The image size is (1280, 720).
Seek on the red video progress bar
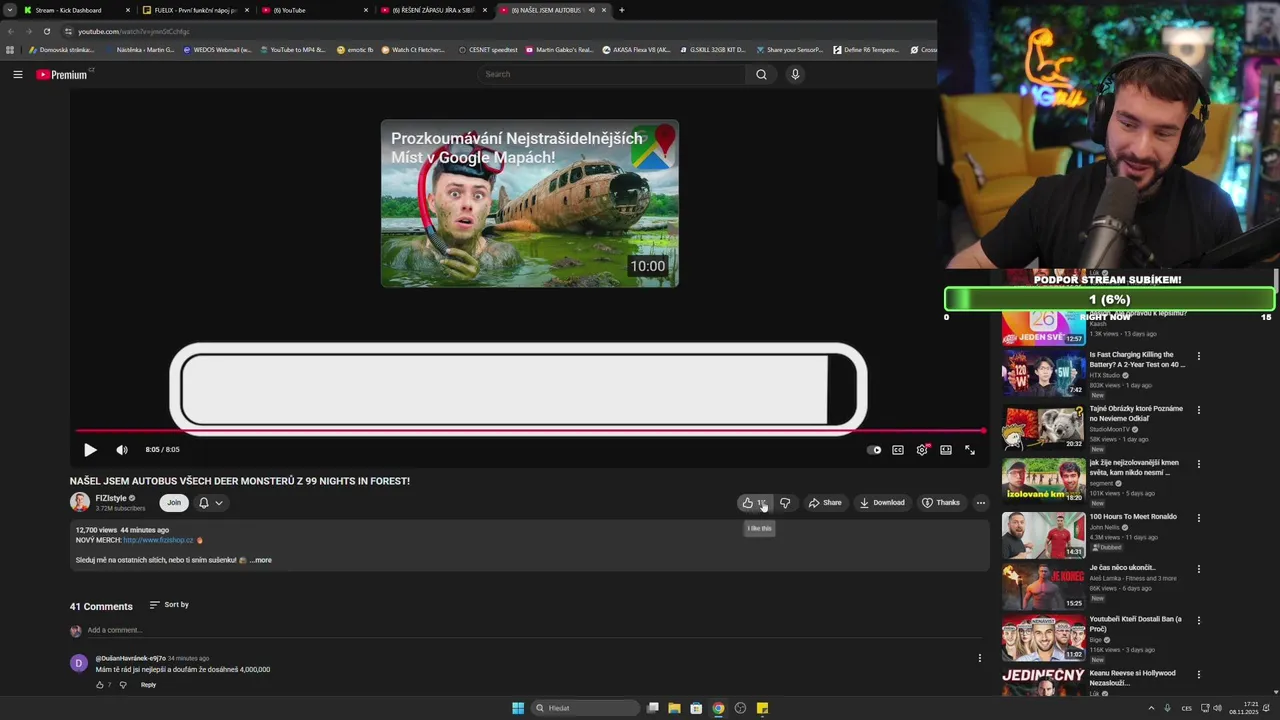pyautogui.click(x=529, y=431)
